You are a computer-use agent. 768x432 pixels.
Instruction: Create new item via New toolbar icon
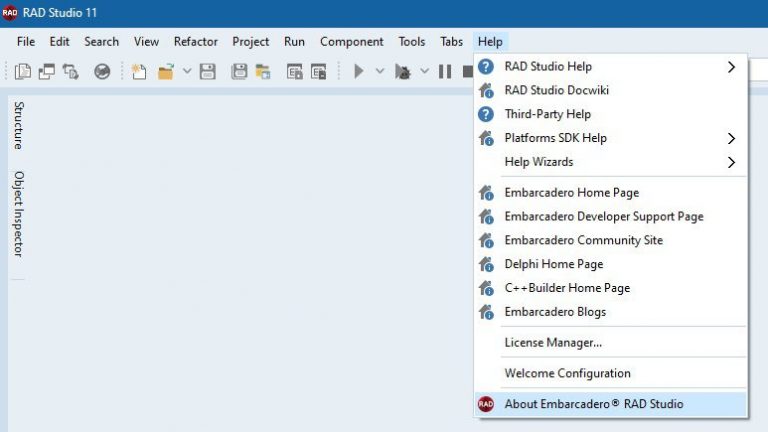pos(139,72)
